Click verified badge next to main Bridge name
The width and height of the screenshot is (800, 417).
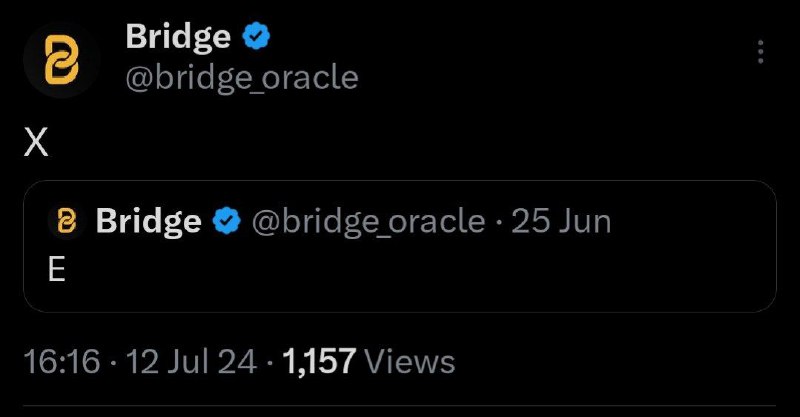(257, 37)
